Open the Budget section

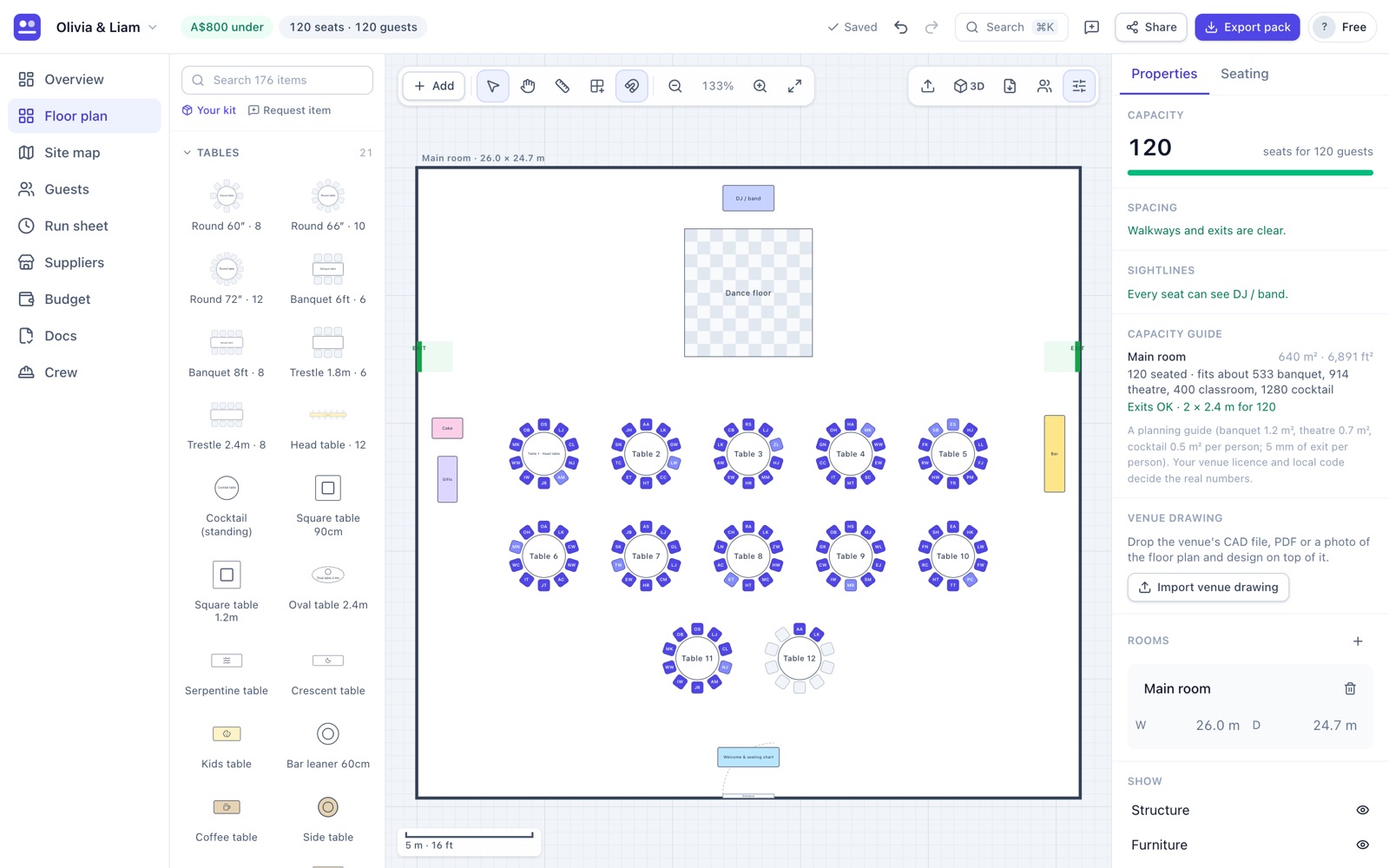pyautogui.click(x=84, y=299)
